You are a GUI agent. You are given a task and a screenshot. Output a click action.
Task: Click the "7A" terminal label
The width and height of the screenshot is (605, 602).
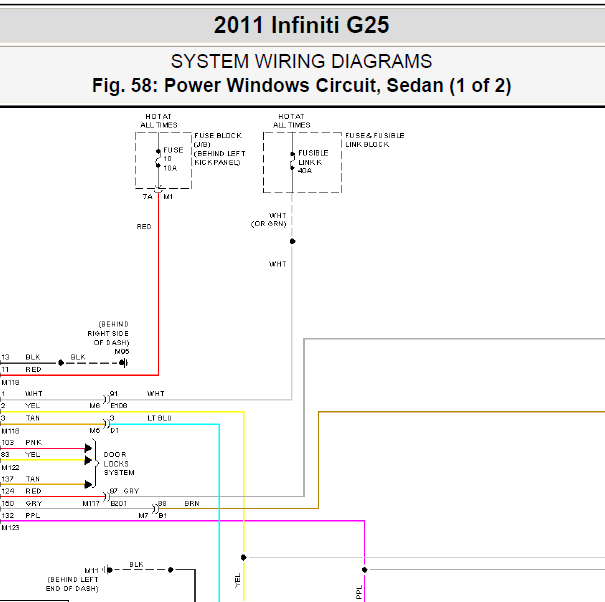[148, 197]
